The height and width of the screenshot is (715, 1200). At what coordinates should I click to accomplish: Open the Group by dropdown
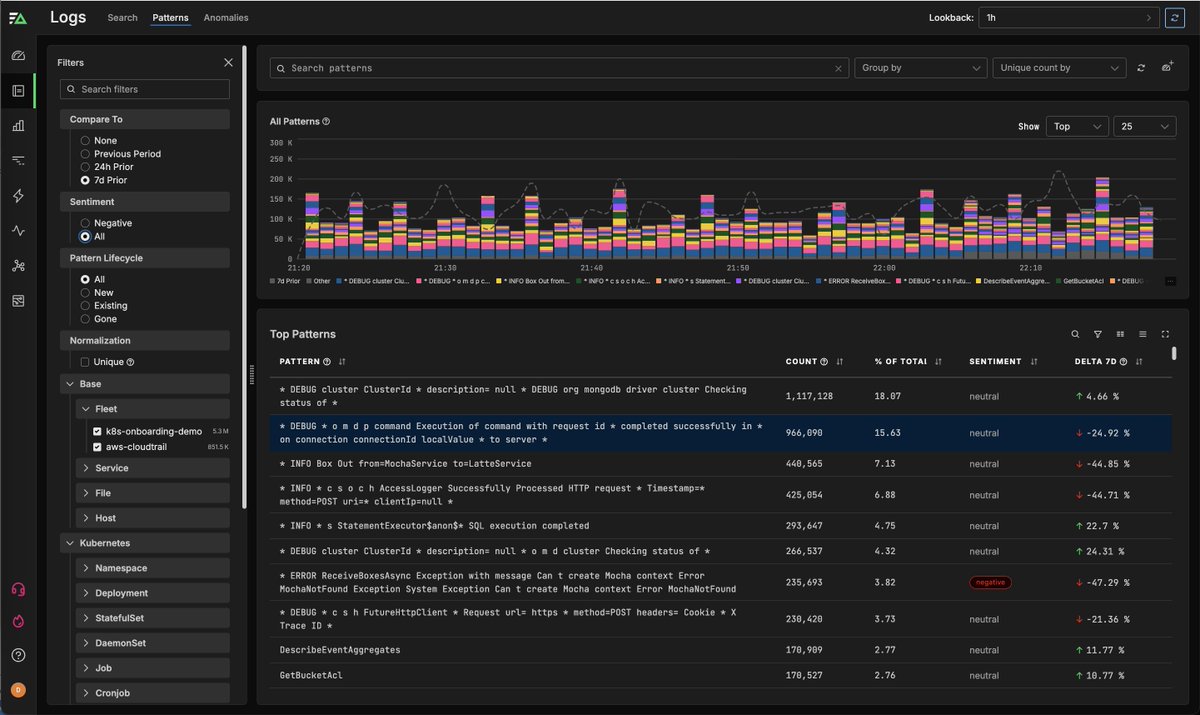pos(921,68)
